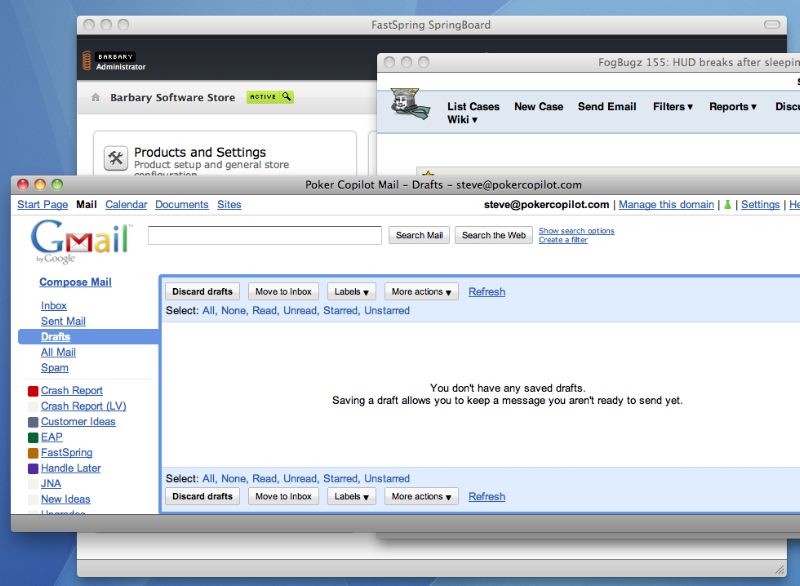Click Manage this domain link
800x586 pixels.
pyautogui.click(x=666, y=205)
